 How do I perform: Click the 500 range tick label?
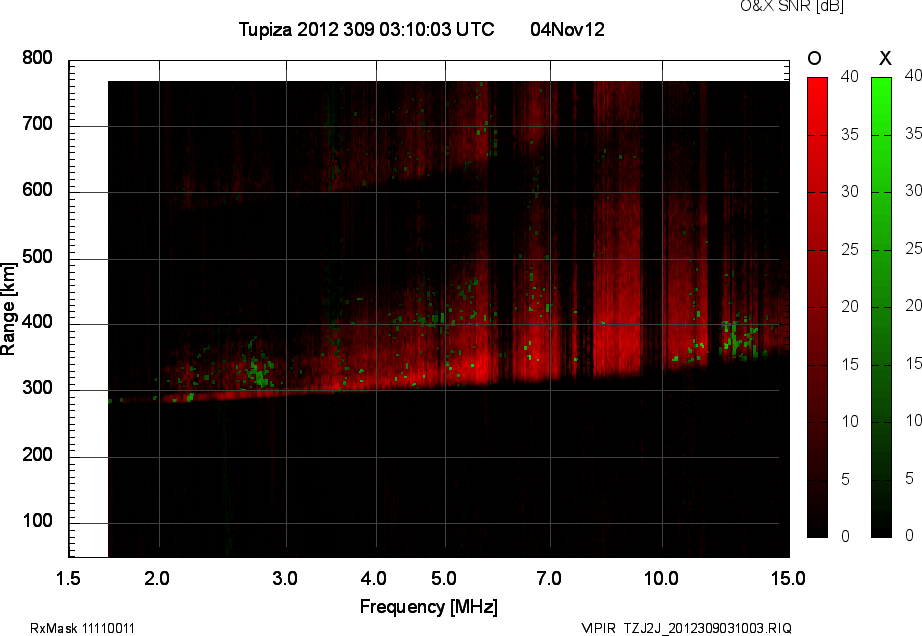[37, 257]
